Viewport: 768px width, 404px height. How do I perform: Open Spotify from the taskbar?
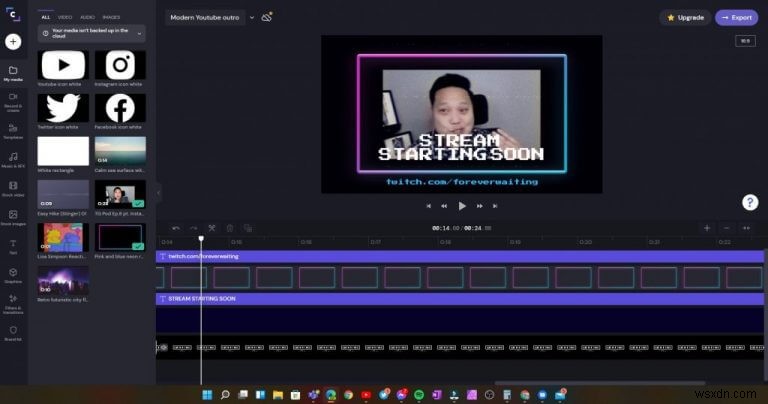pos(419,395)
